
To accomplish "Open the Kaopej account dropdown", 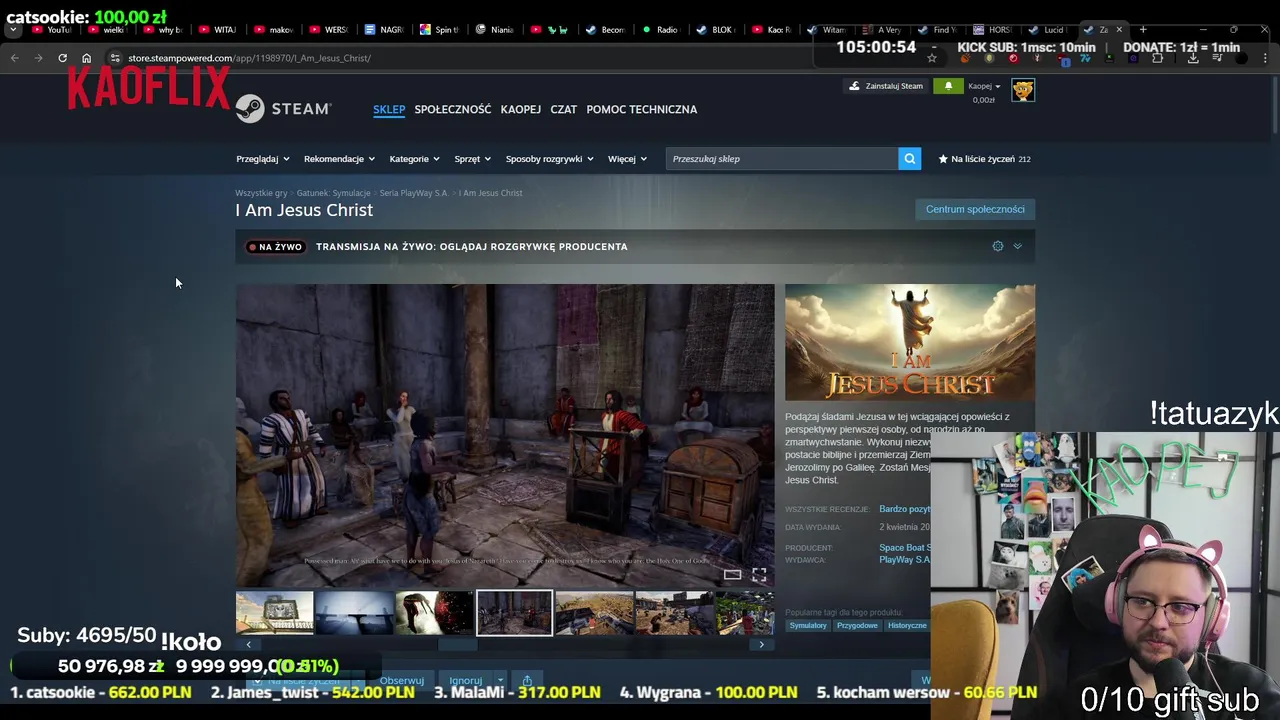I will coord(984,86).
